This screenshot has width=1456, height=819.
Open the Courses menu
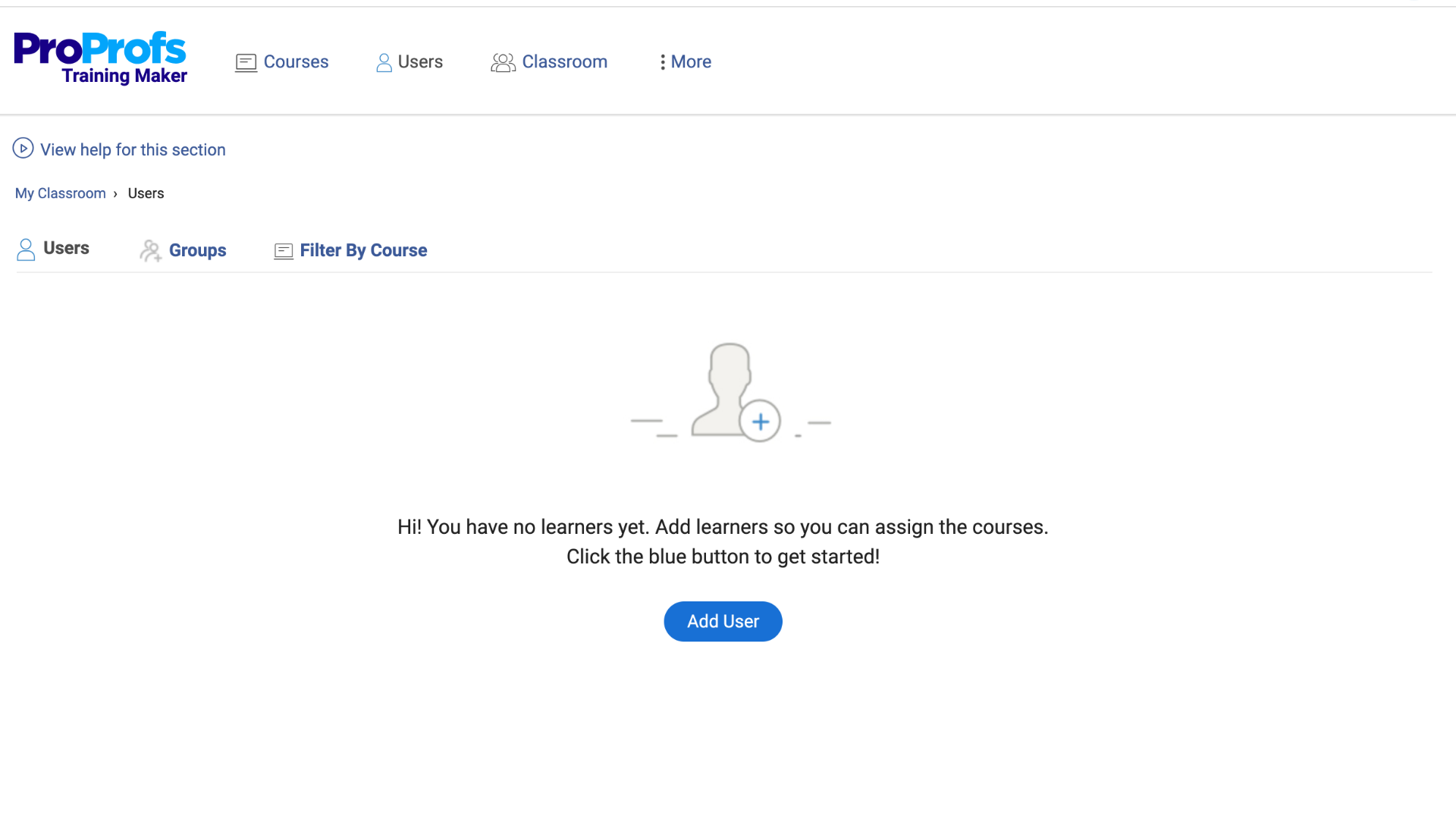pos(296,61)
